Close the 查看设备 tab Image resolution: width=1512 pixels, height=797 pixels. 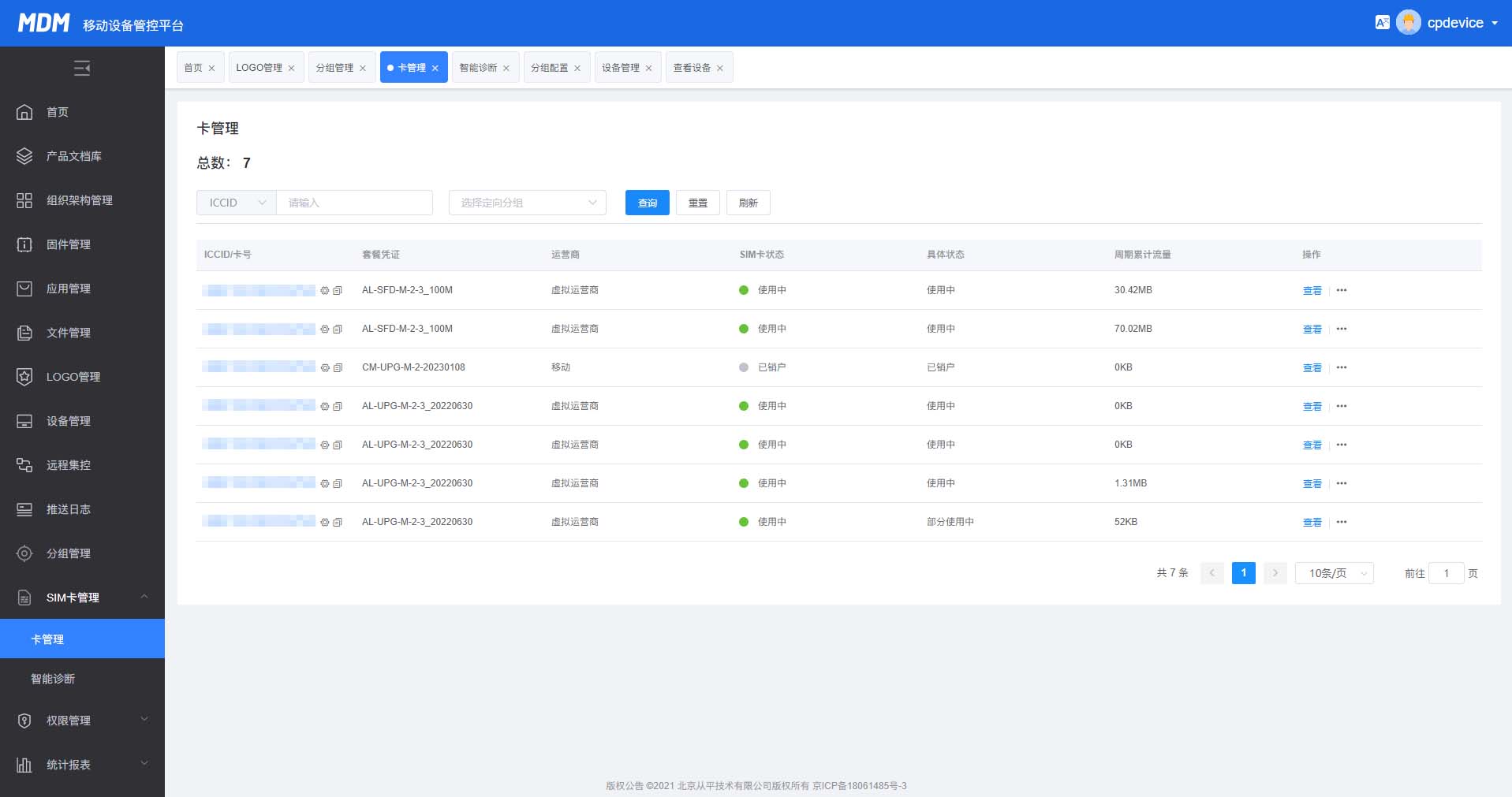click(x=719, y=69)
